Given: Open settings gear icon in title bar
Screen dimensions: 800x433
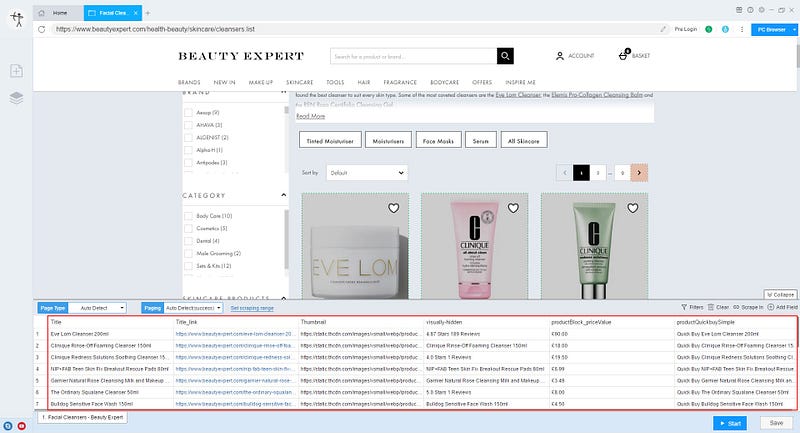Looking at the screenshot, I should (x=761, y=10).
